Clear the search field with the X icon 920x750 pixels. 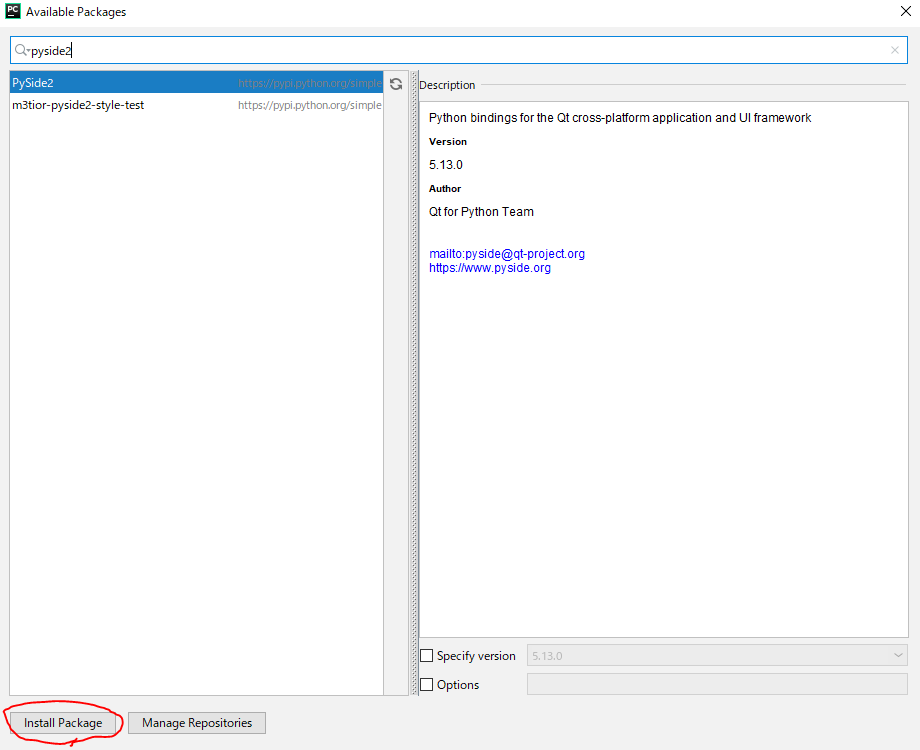[895, 50]
